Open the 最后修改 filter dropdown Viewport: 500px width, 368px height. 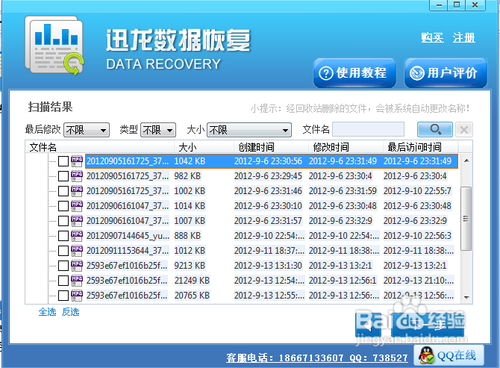(86, 130)
